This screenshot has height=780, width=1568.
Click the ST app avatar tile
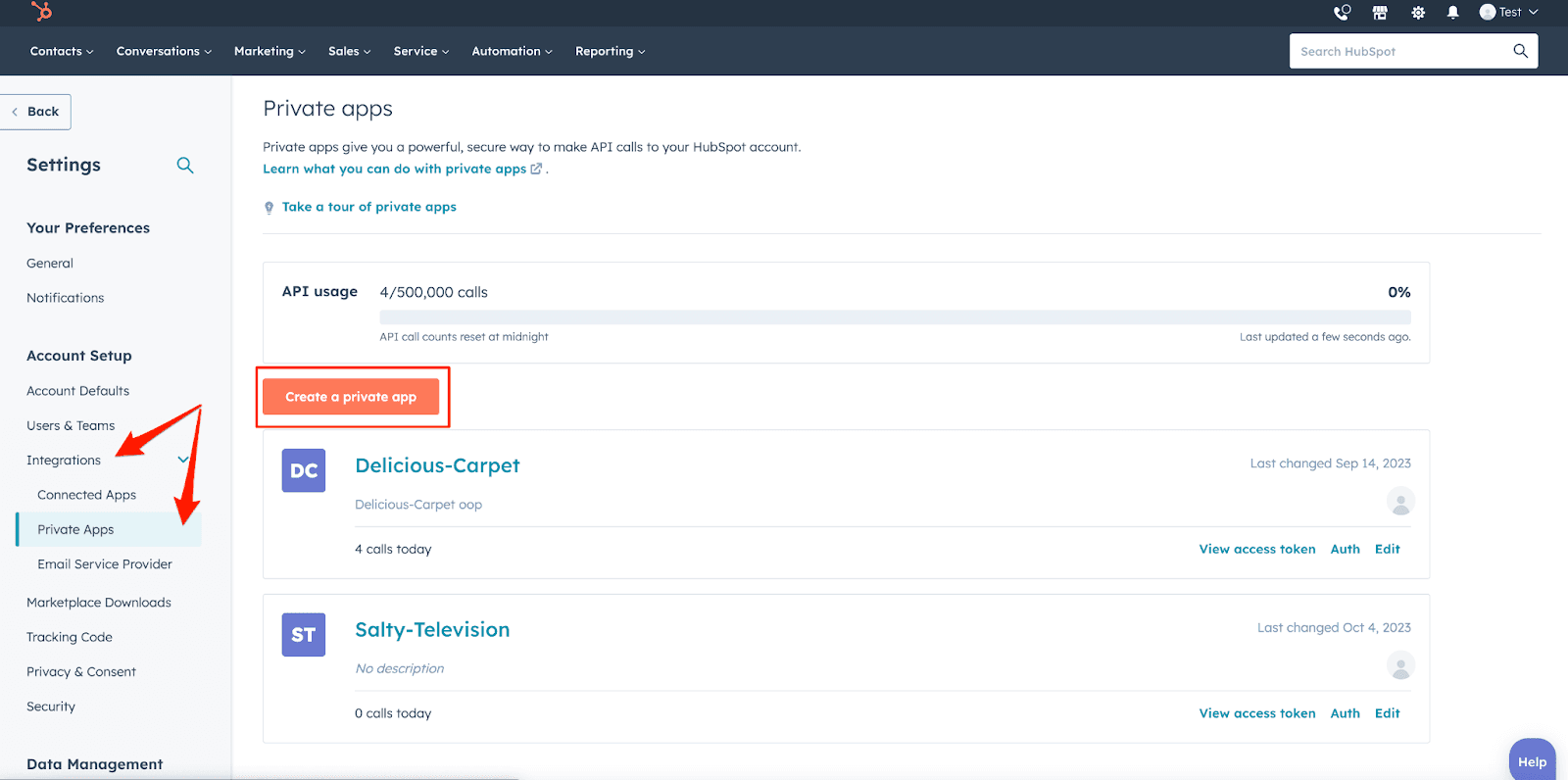tap(304, 635)
